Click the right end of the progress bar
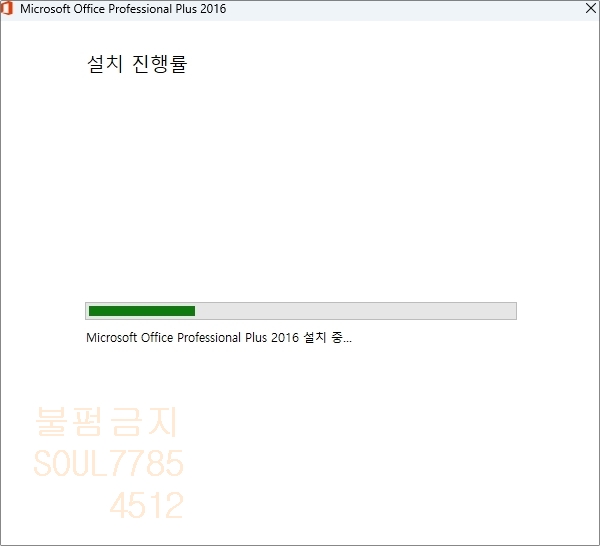The height and width of the screenshot is (546, 600). pos(513,311)
